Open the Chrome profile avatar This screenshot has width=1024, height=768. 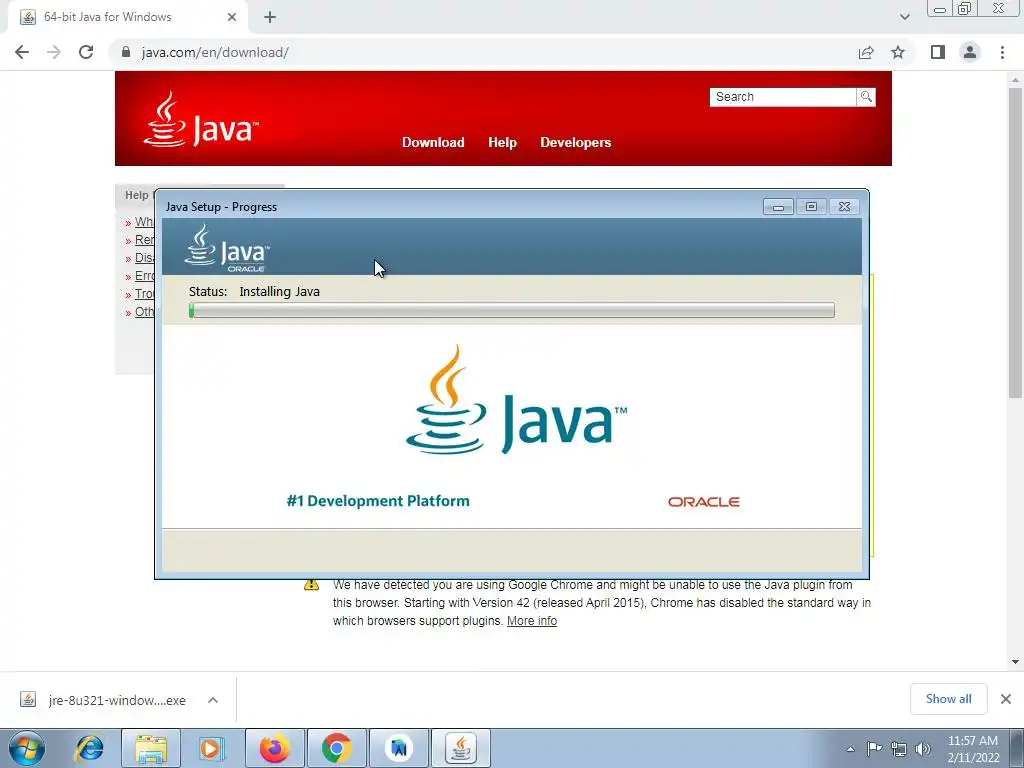pyautogui.click(x=970, y=52)
